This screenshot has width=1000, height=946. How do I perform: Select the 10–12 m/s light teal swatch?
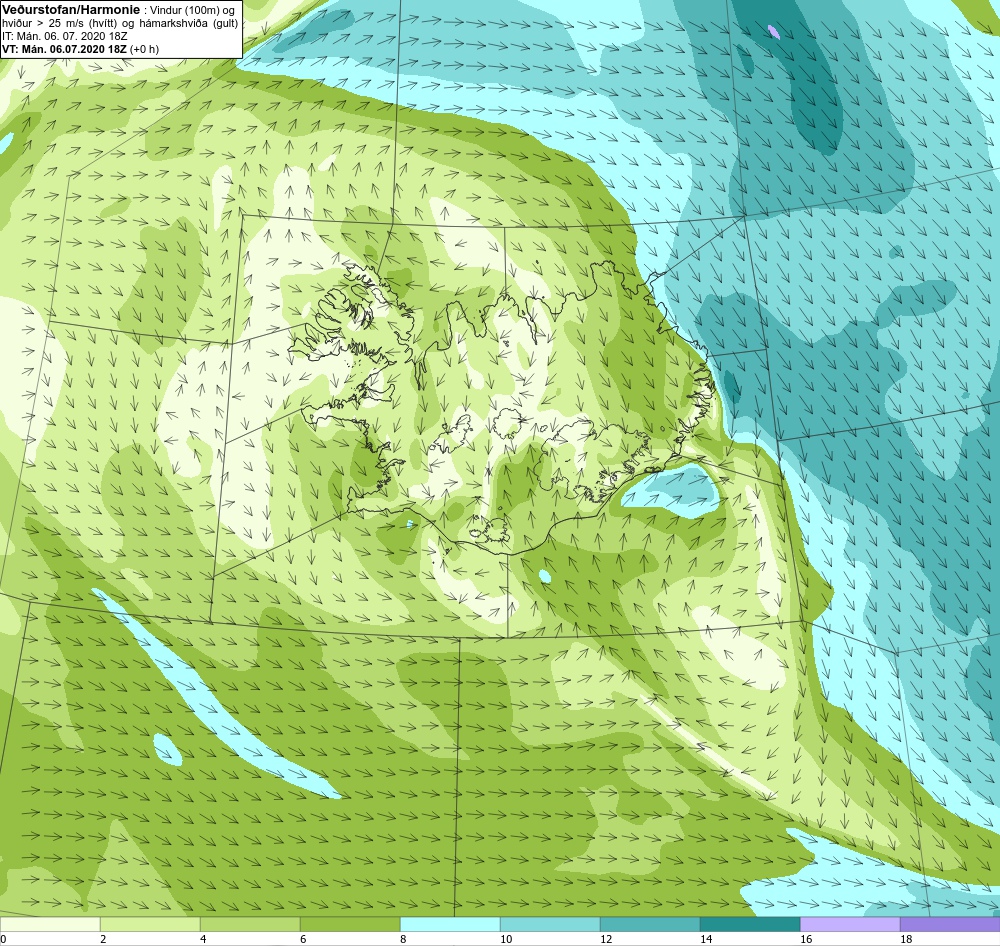[550, 924]
